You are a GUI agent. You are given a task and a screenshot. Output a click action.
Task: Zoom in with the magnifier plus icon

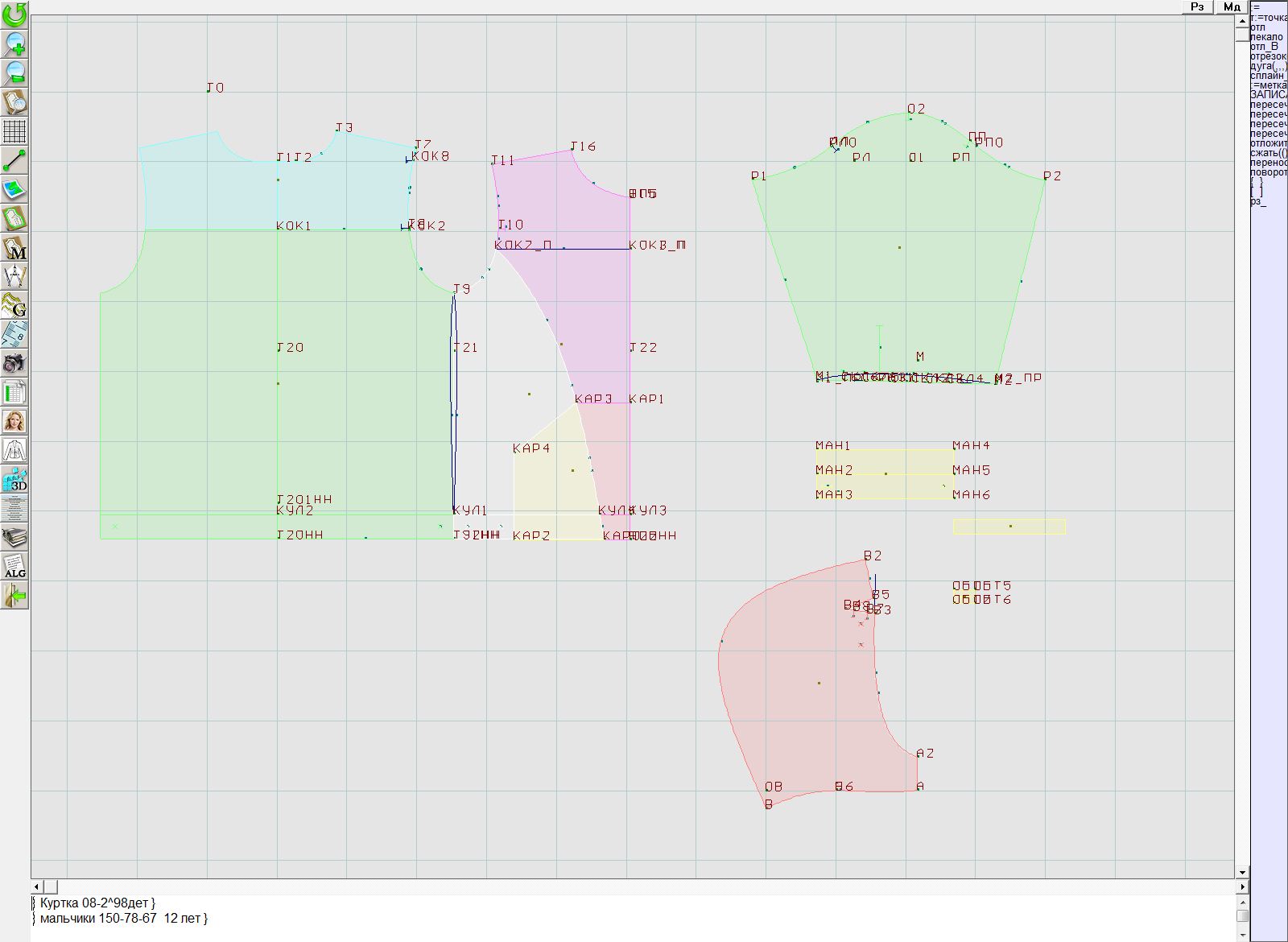pos(14,43)
